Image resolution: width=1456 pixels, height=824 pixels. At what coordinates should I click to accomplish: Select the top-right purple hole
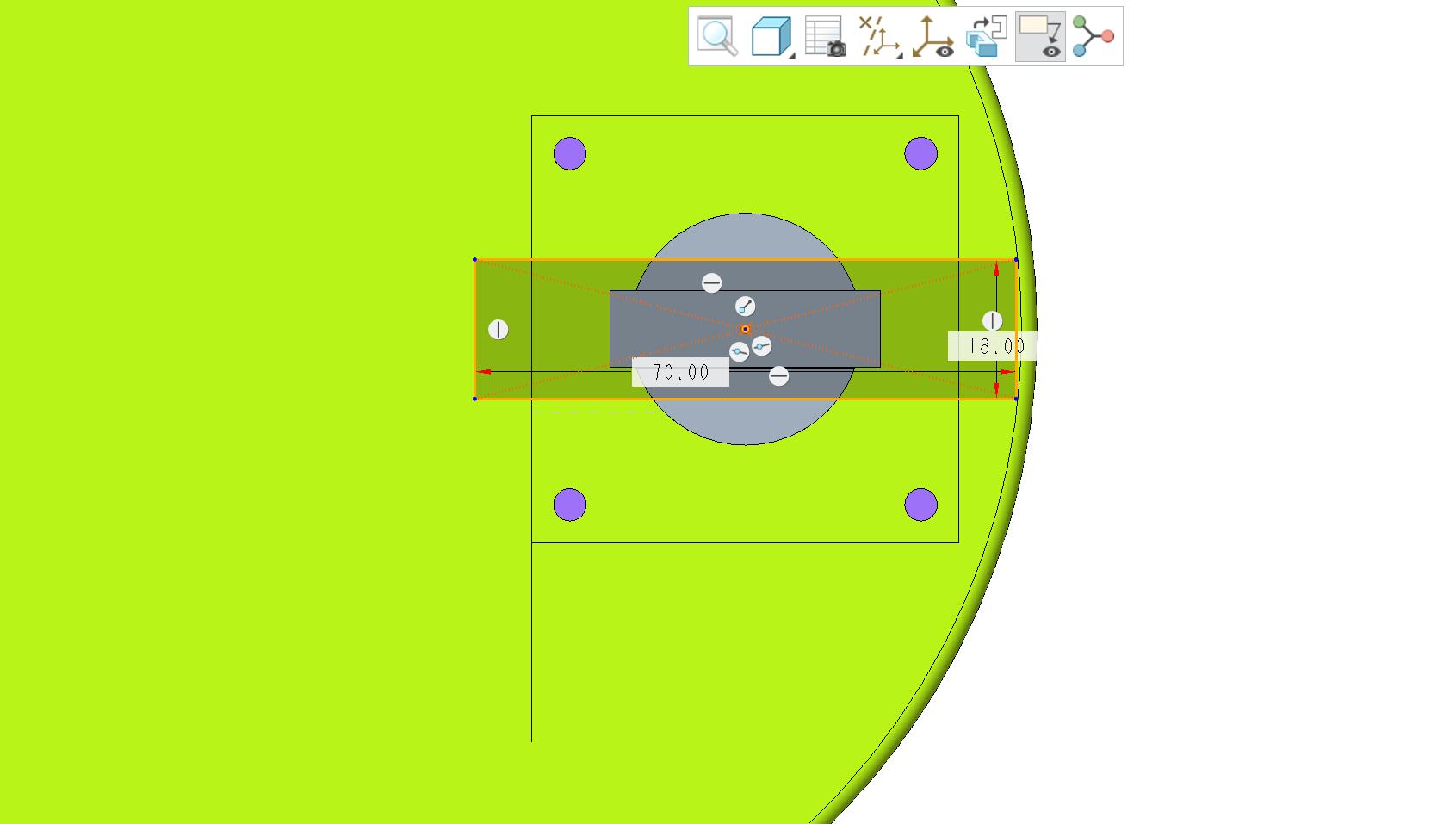921,154
